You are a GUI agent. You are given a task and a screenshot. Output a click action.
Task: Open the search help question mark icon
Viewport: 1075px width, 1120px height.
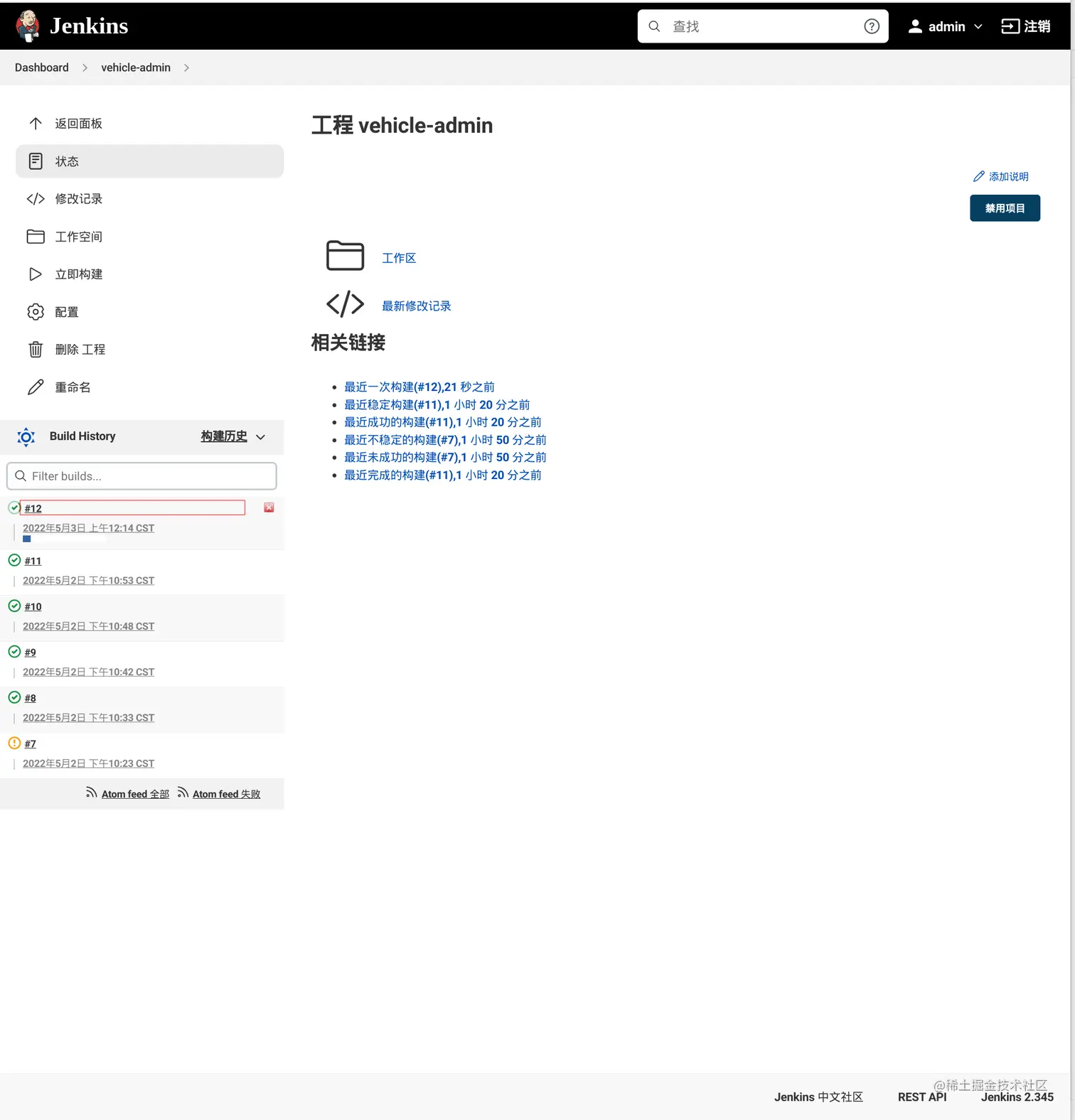click(872, 26)
